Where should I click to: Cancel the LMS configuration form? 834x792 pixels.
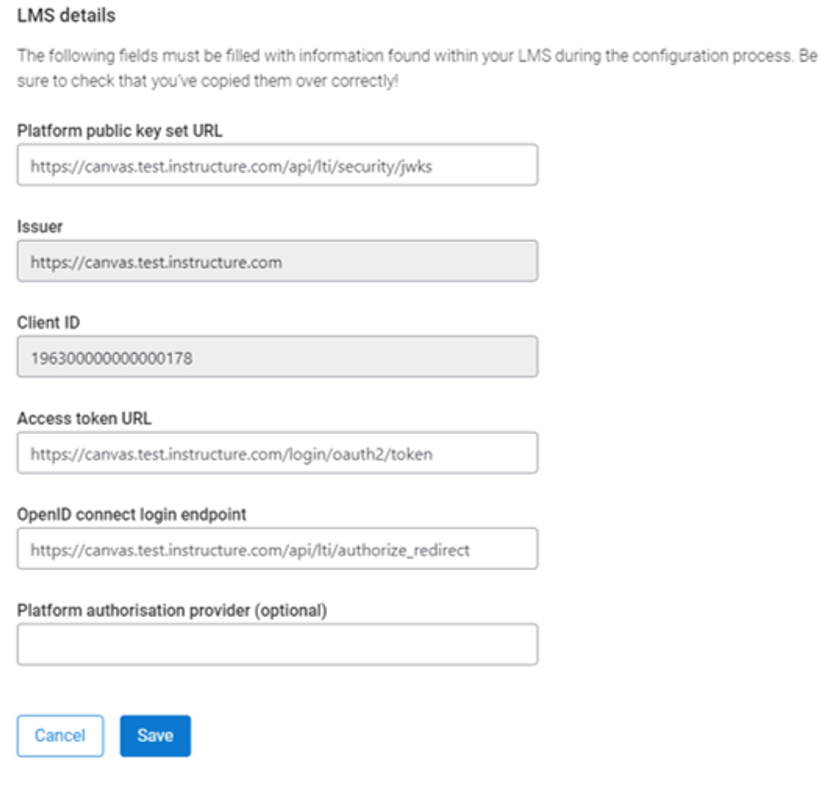point(60,736)
